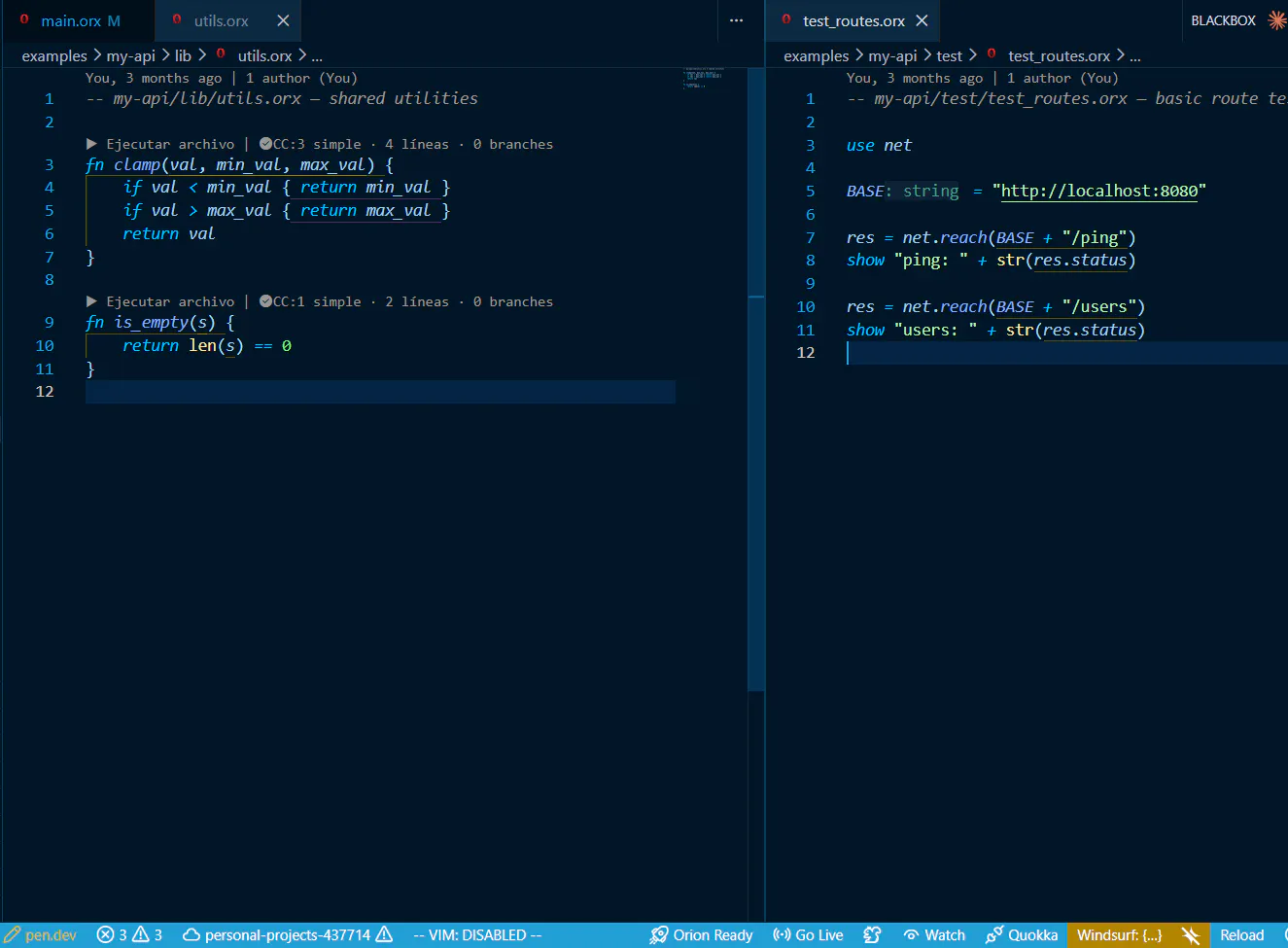Open 'CC:1 simple' complexity lens
This screenshot has height=948, width=1288.
pyautogui.click(x=310, y=301)
